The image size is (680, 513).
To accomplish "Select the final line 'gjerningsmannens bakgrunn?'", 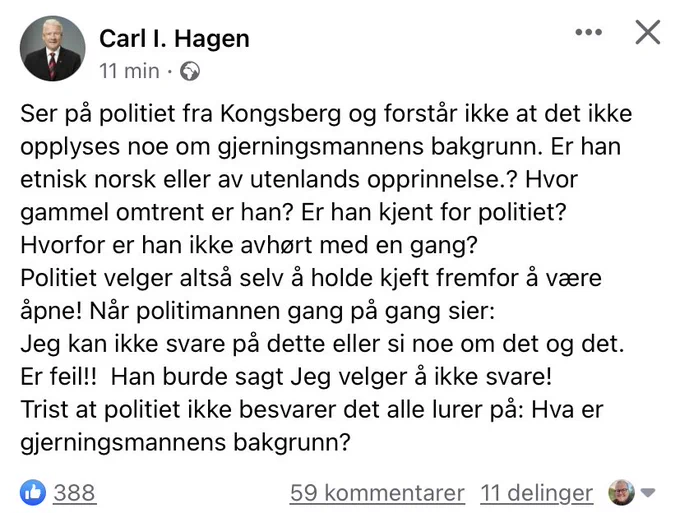I will [x=185, y=443].
